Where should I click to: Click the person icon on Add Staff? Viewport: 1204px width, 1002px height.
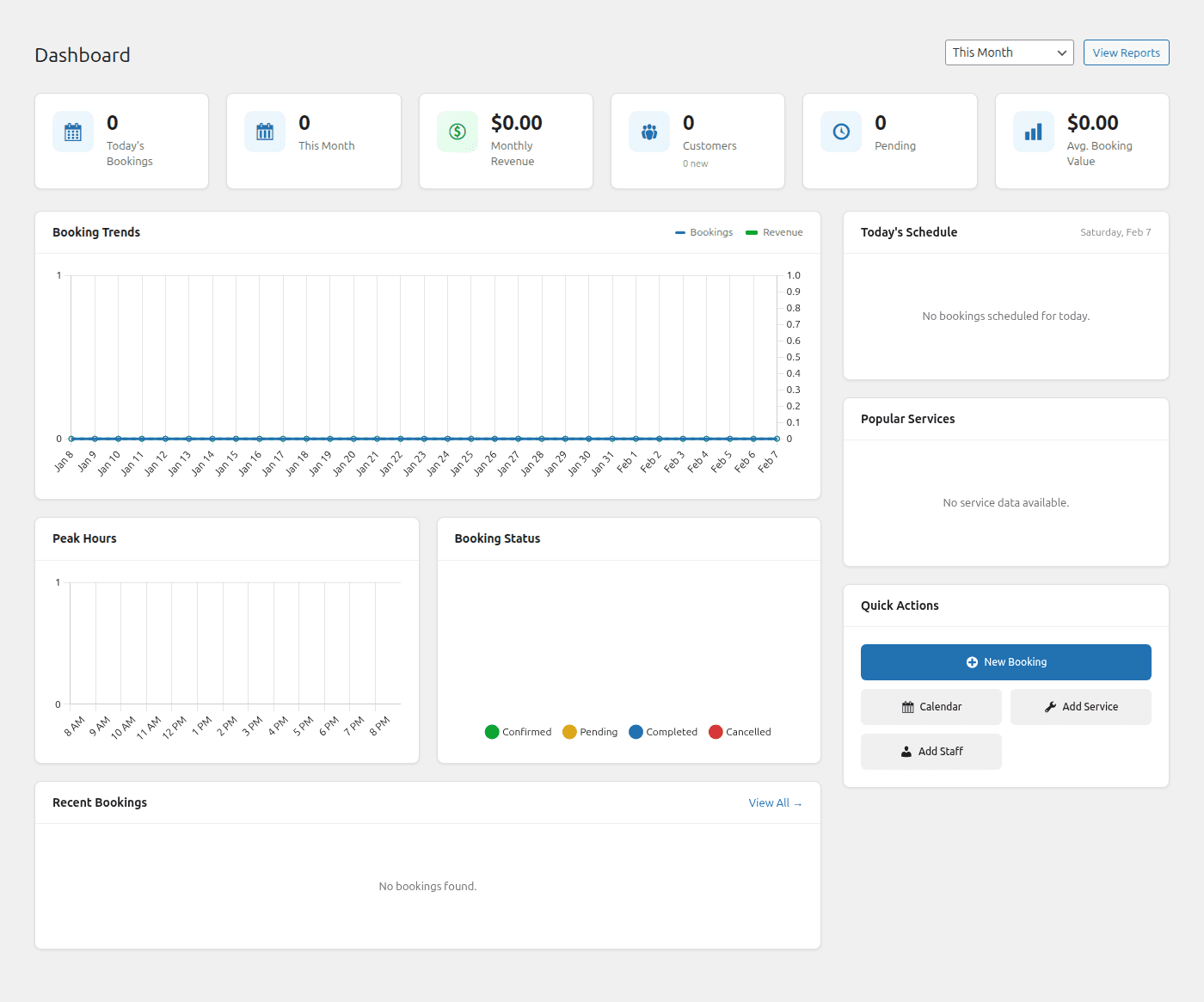click(x=906, y=751)
